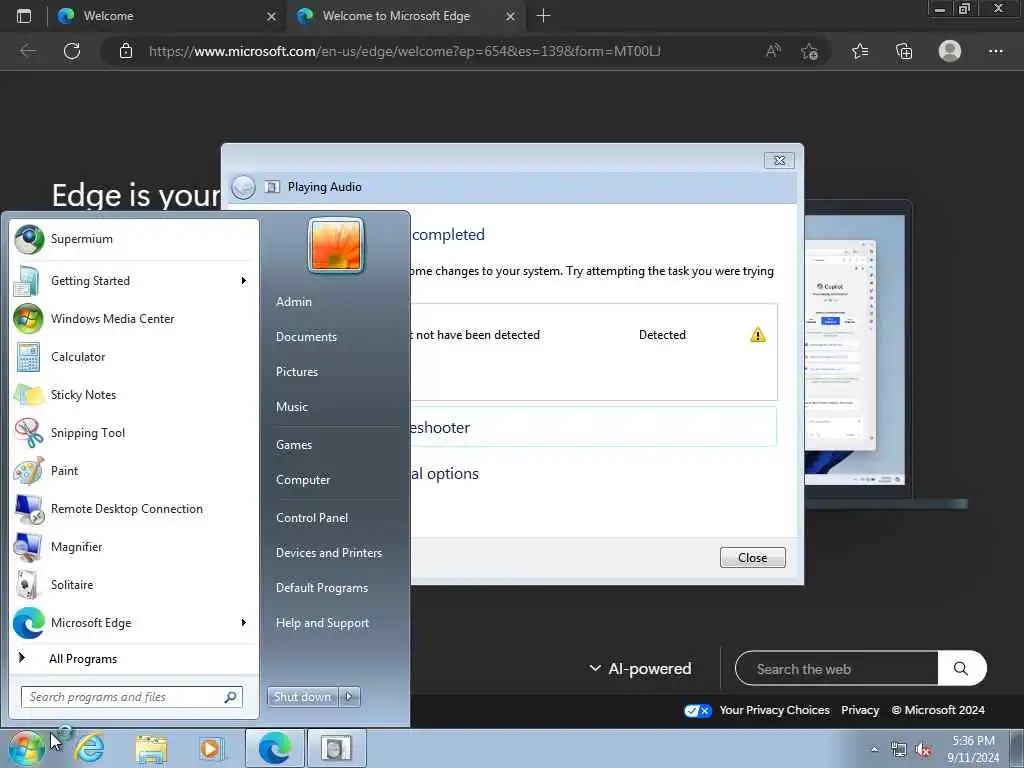Open Shut down options arrow
Screen dimensions: 1024x768
tap(349, 697)
